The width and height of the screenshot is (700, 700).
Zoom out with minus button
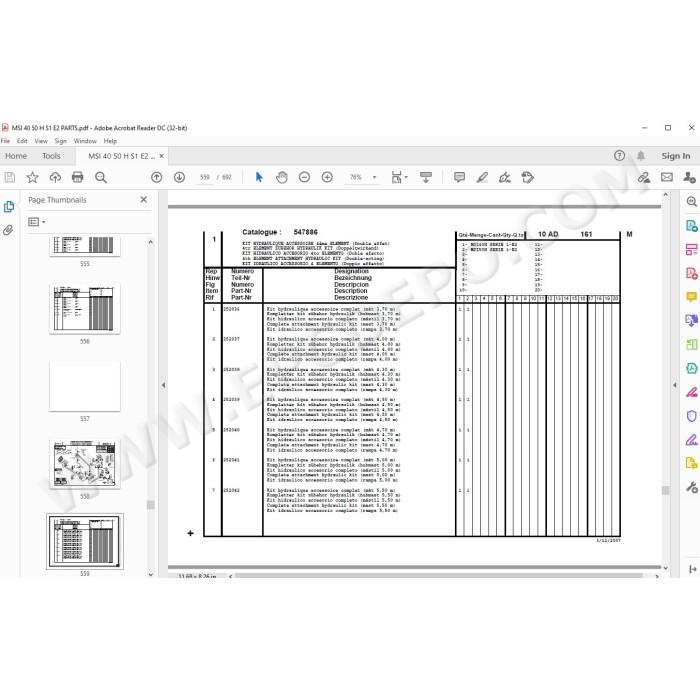(x=304, y=177)
